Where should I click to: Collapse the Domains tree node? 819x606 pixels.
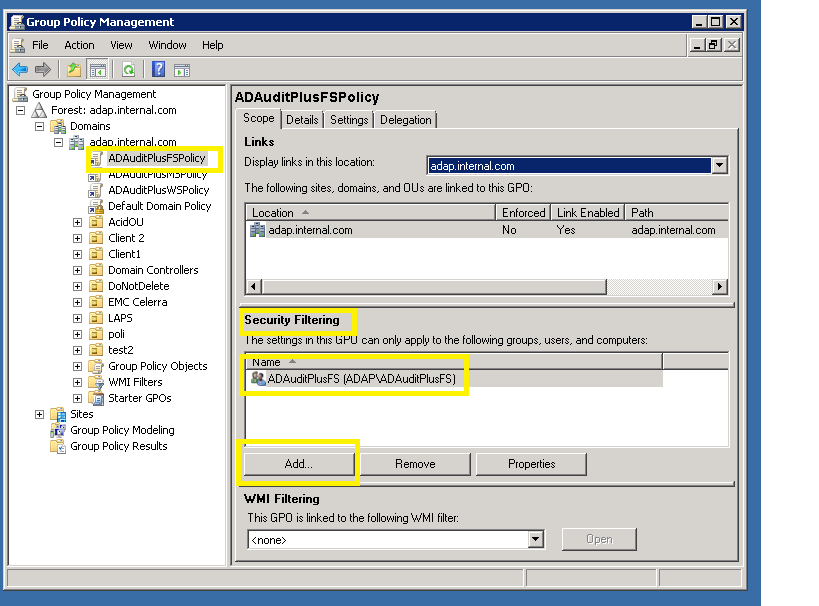point(40,126)
